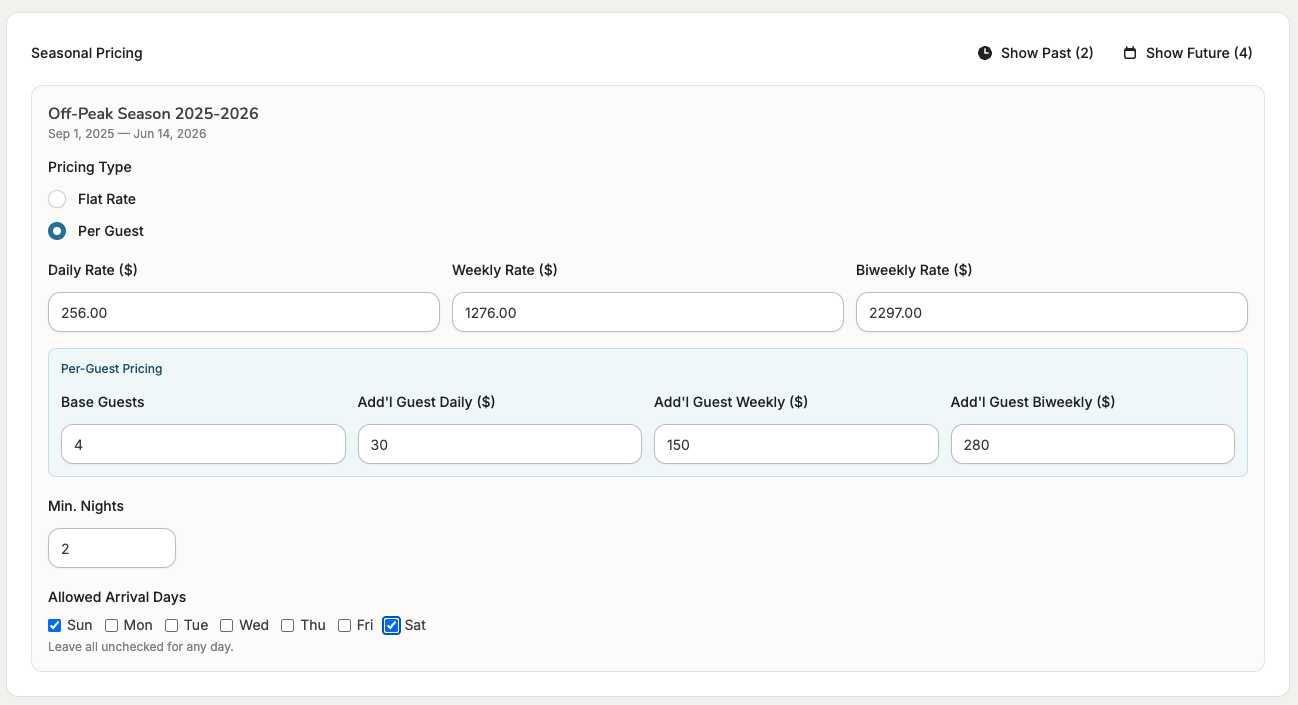
Task: Check the Tue arrival day box
Action: coord(172,625)
